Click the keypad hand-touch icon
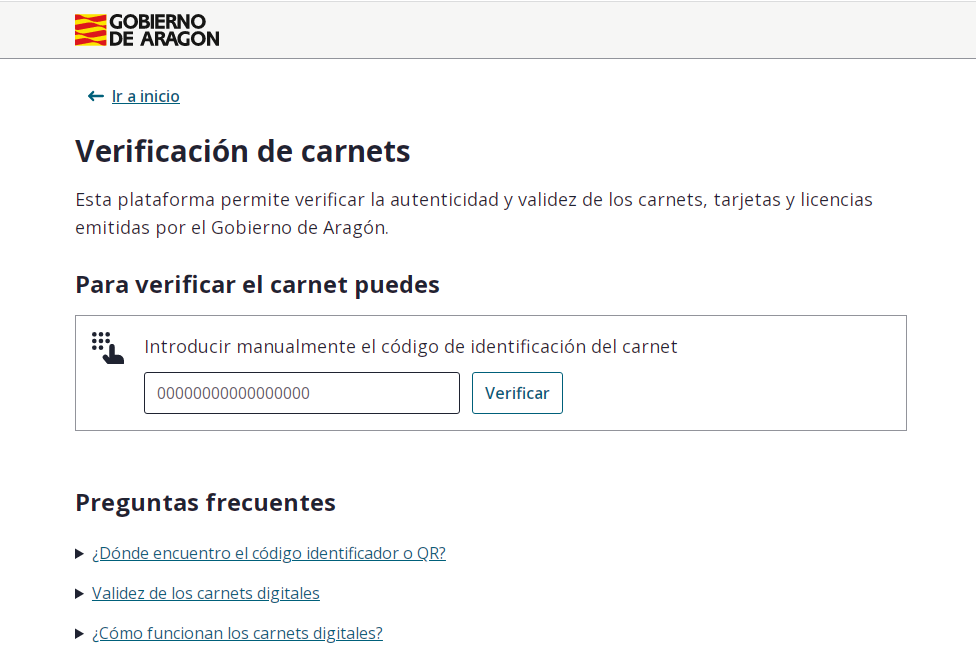 [x=107, y=348]
